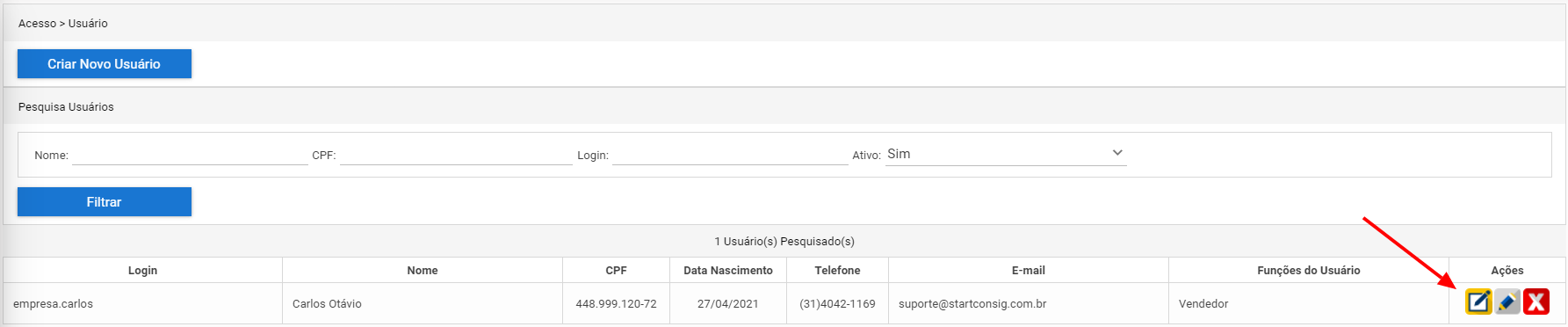
Task: Click the gray blue-pencil icon
Action: [x=1507, y=302]
